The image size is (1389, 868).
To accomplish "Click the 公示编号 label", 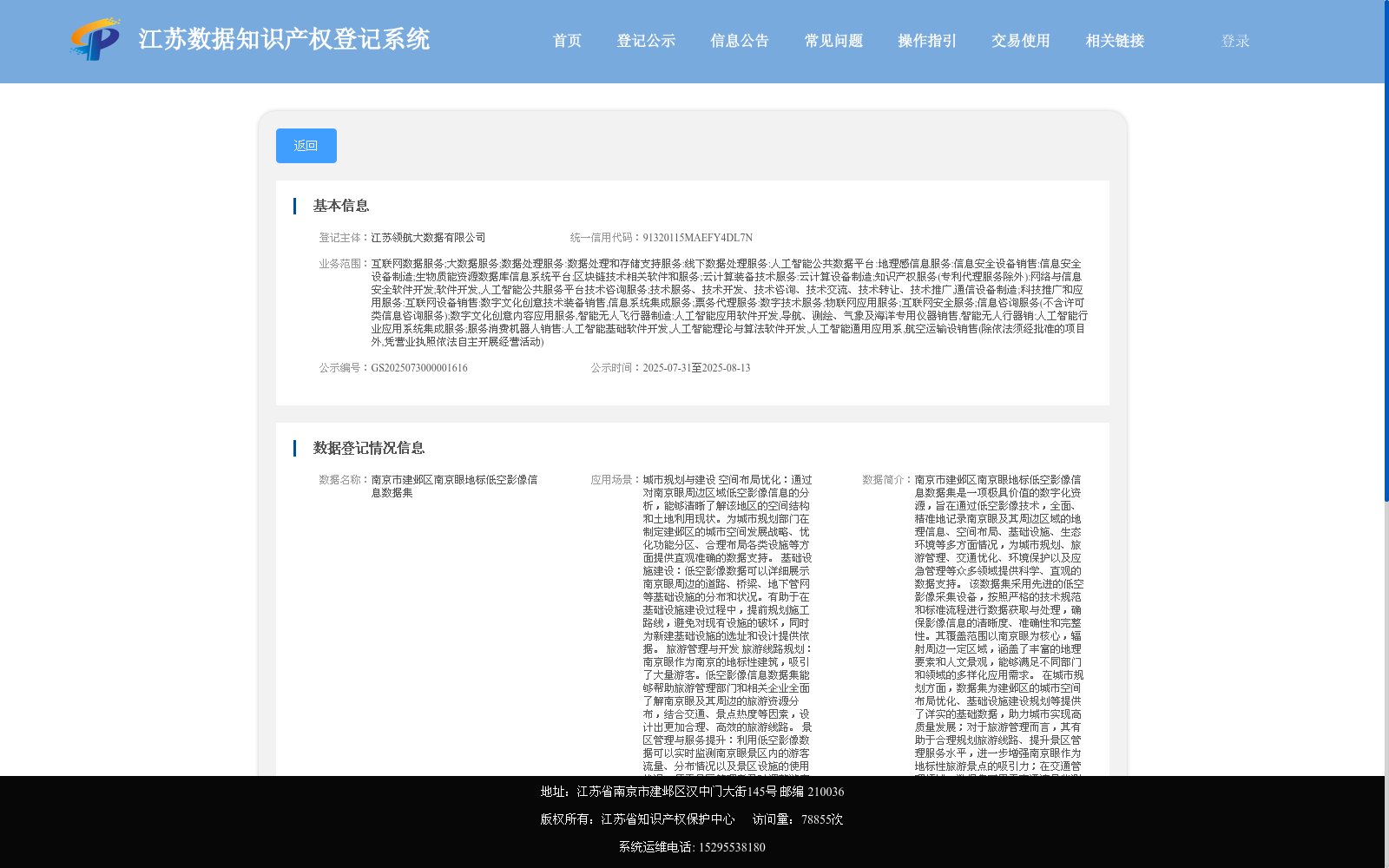I will pos(345,368).
